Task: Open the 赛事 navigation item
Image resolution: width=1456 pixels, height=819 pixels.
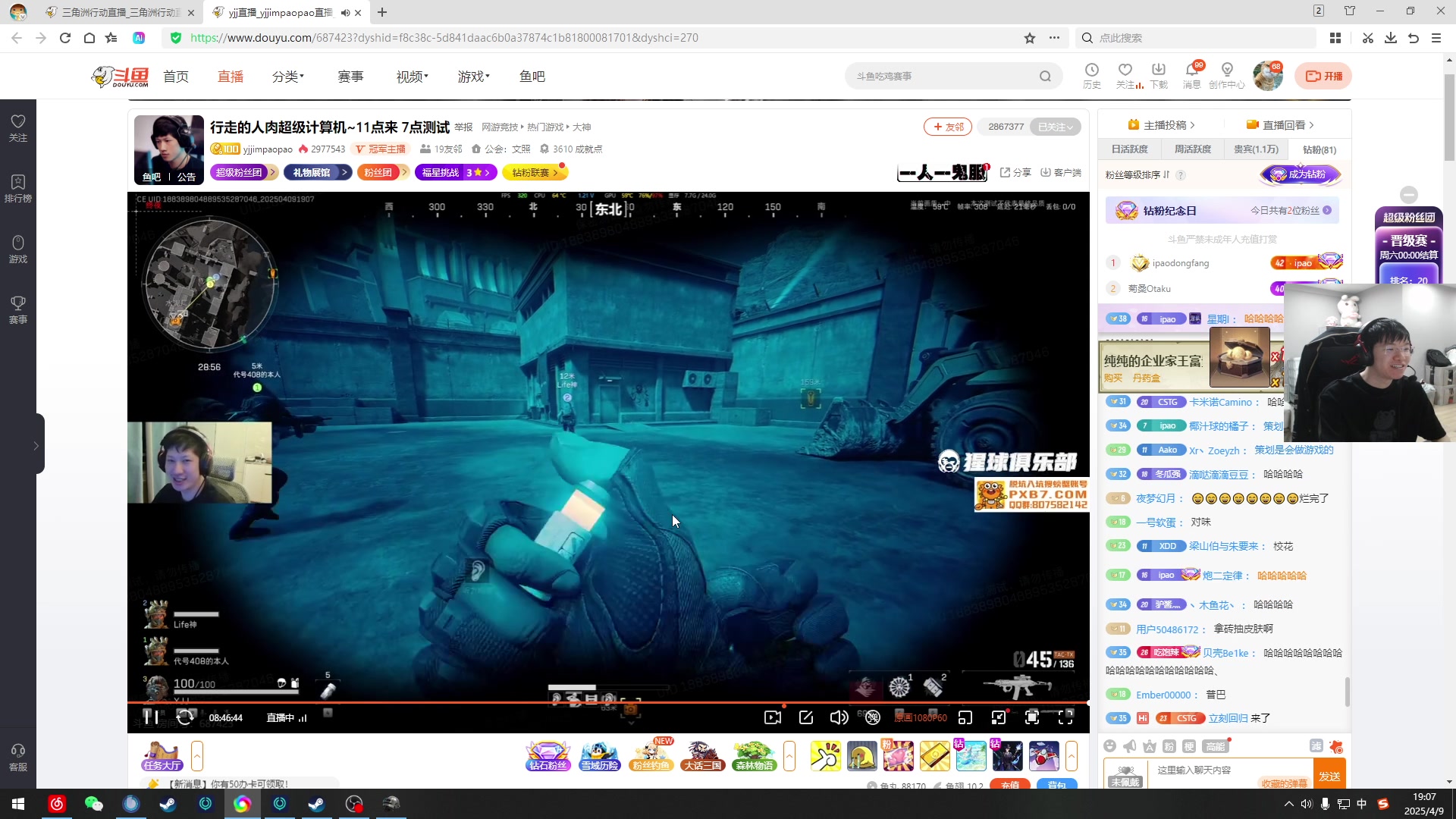Action: tap(350, 77)
